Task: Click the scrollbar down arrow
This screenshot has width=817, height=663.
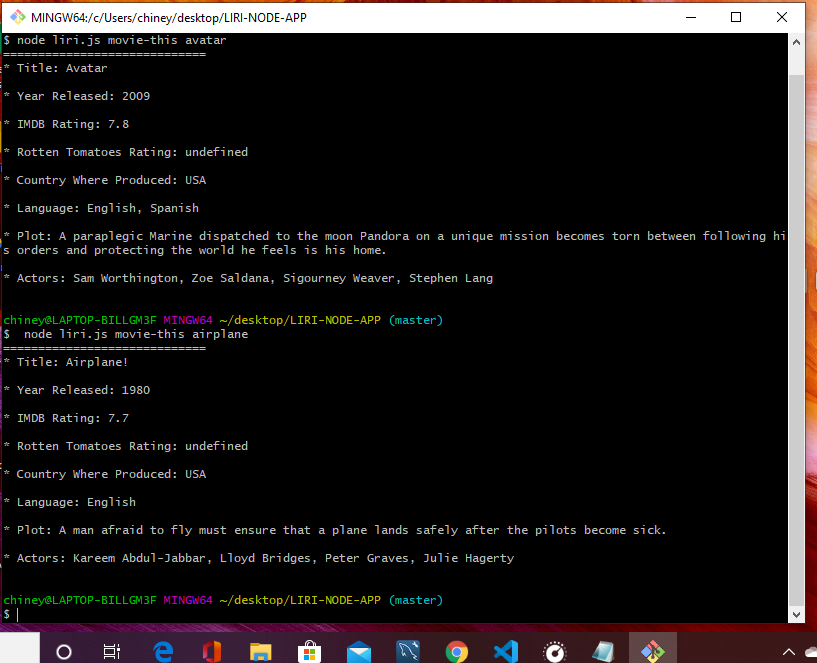Action: pos(796,615)
